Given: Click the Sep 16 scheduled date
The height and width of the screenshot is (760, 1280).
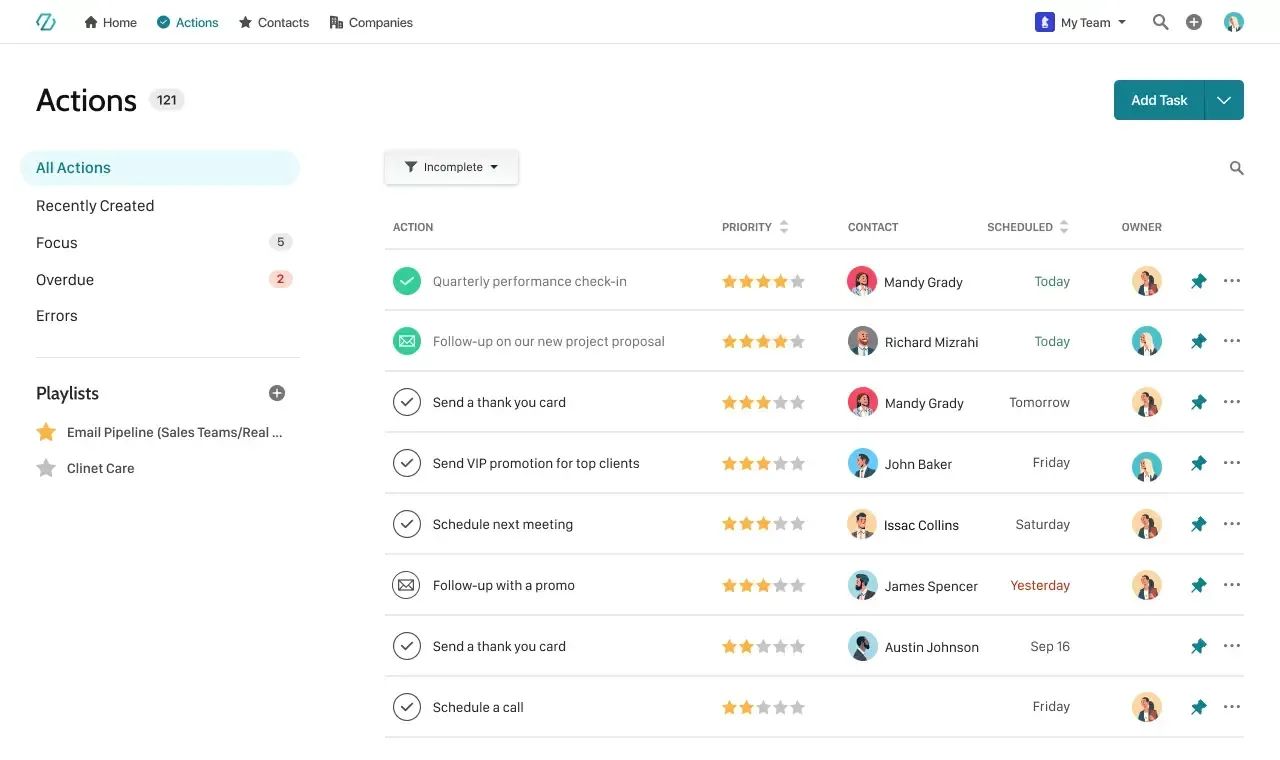Looking at the screenshot, I should click(1050, 646).
